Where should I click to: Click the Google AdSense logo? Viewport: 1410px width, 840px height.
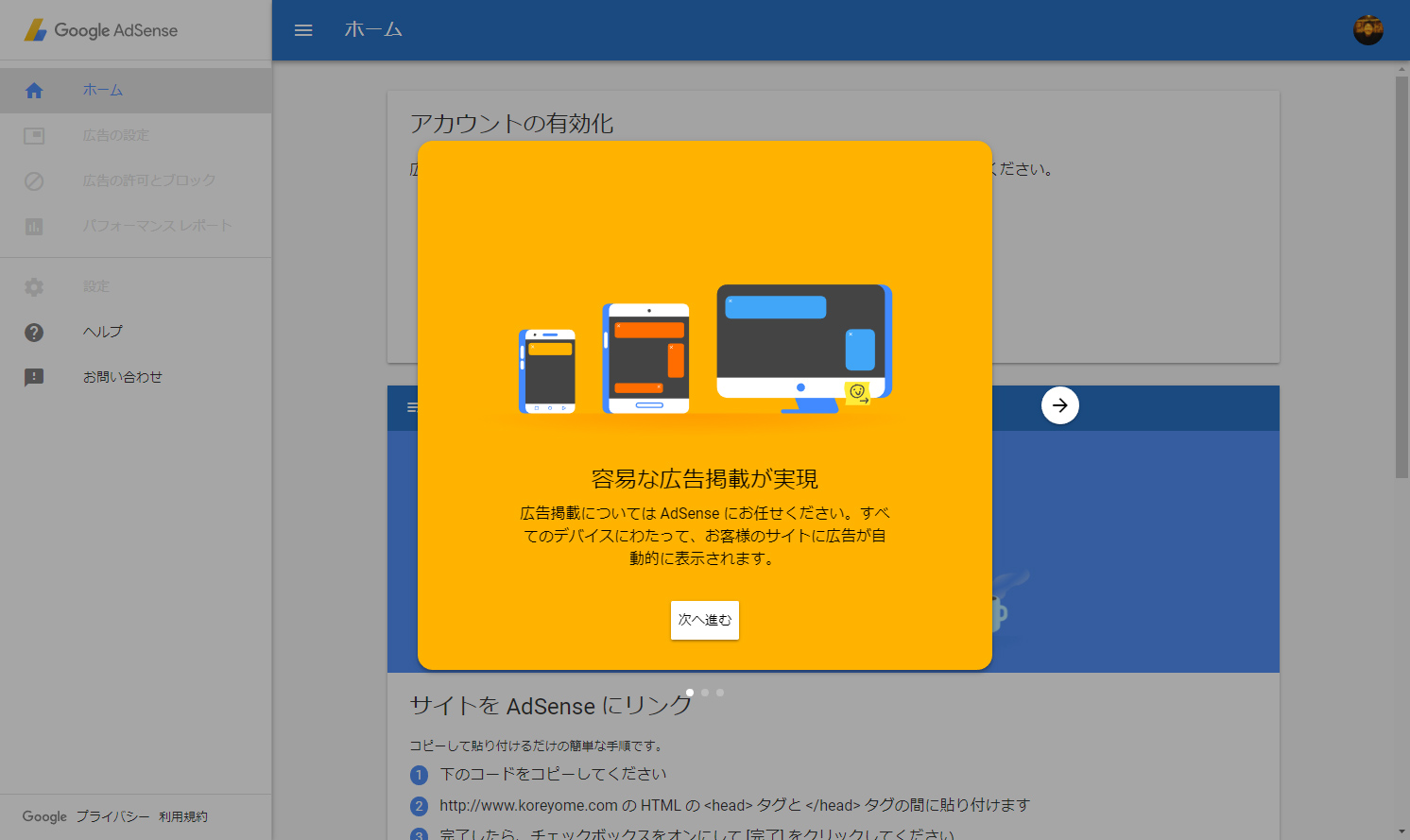click(x=101, y=30)
